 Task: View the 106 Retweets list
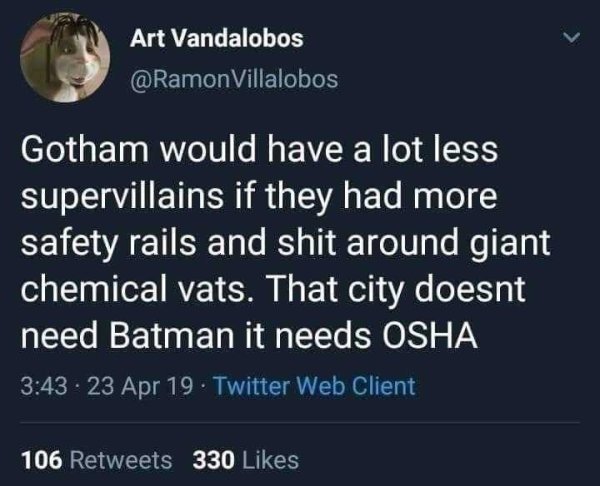(x=97, y=460)
